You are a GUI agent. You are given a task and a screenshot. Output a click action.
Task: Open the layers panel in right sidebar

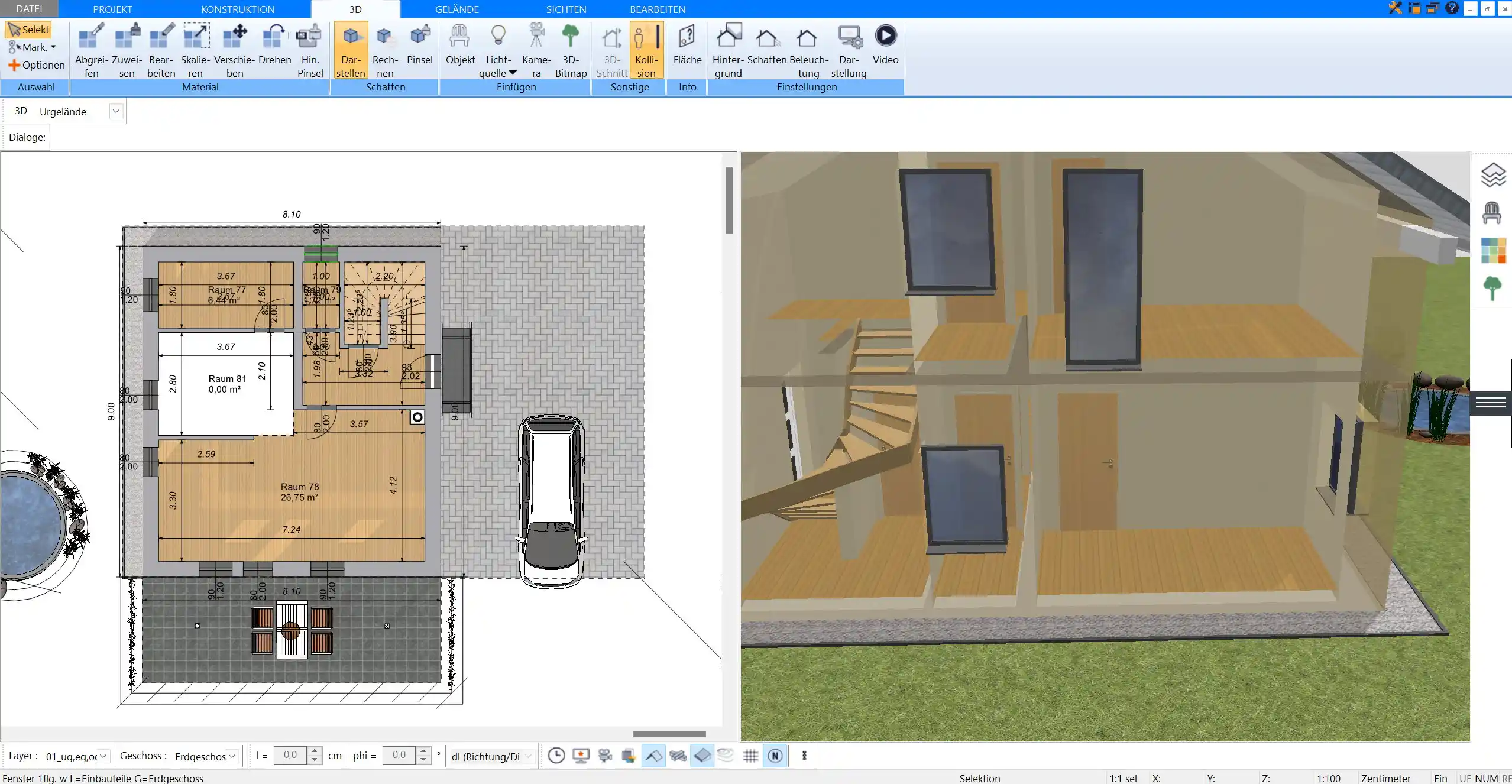coord(1493,175)
